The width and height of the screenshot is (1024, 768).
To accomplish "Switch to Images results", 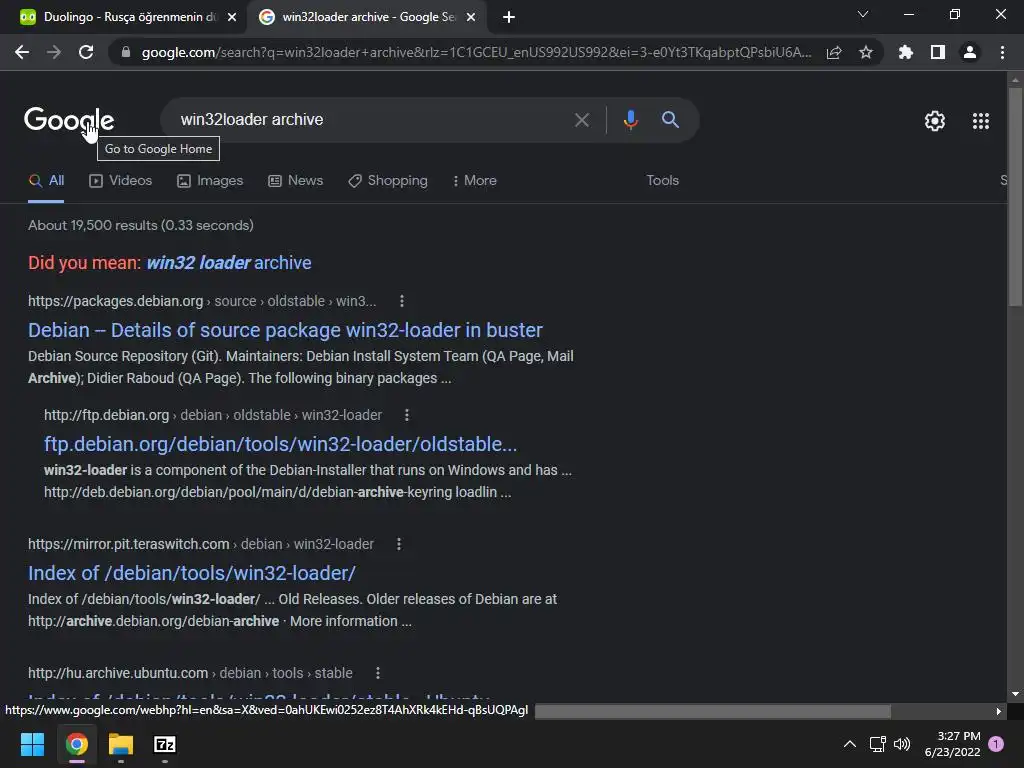I will (x=210, y=181).
